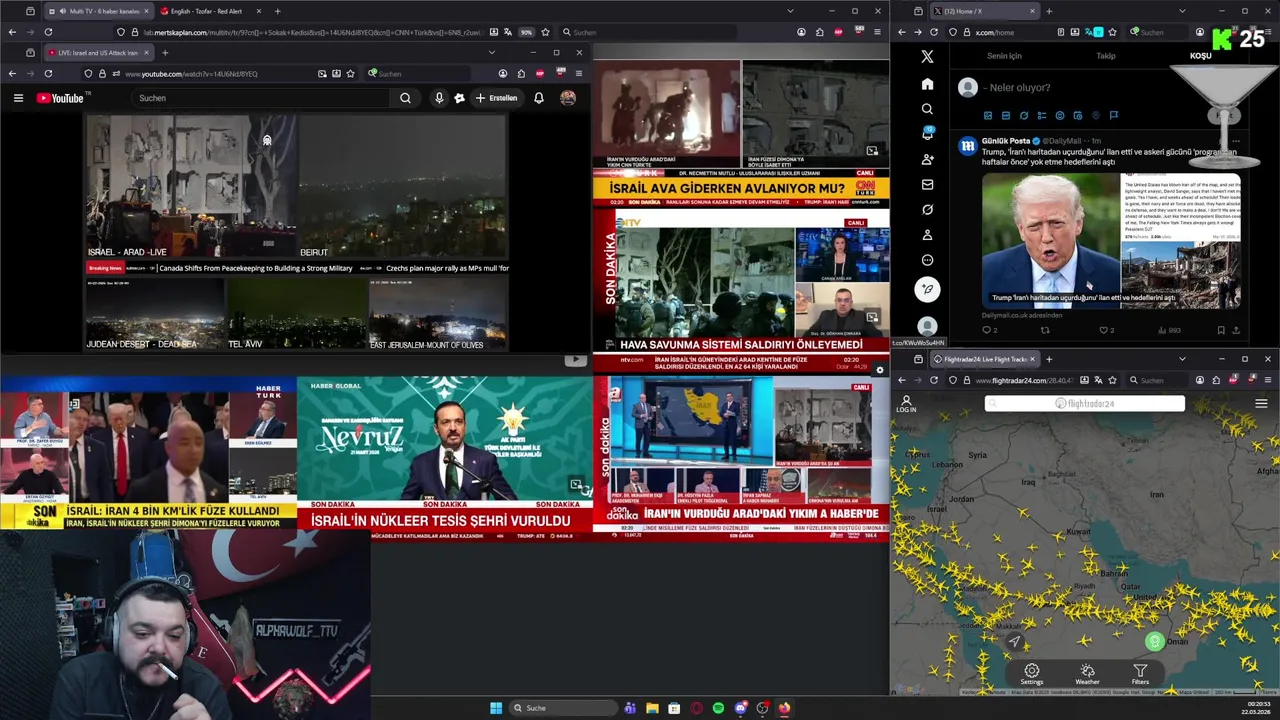Viewport: 1280px width, 720px height.
Task: Click the Flightradar24 locate-me arrow button
Action: pos(1014,642)
